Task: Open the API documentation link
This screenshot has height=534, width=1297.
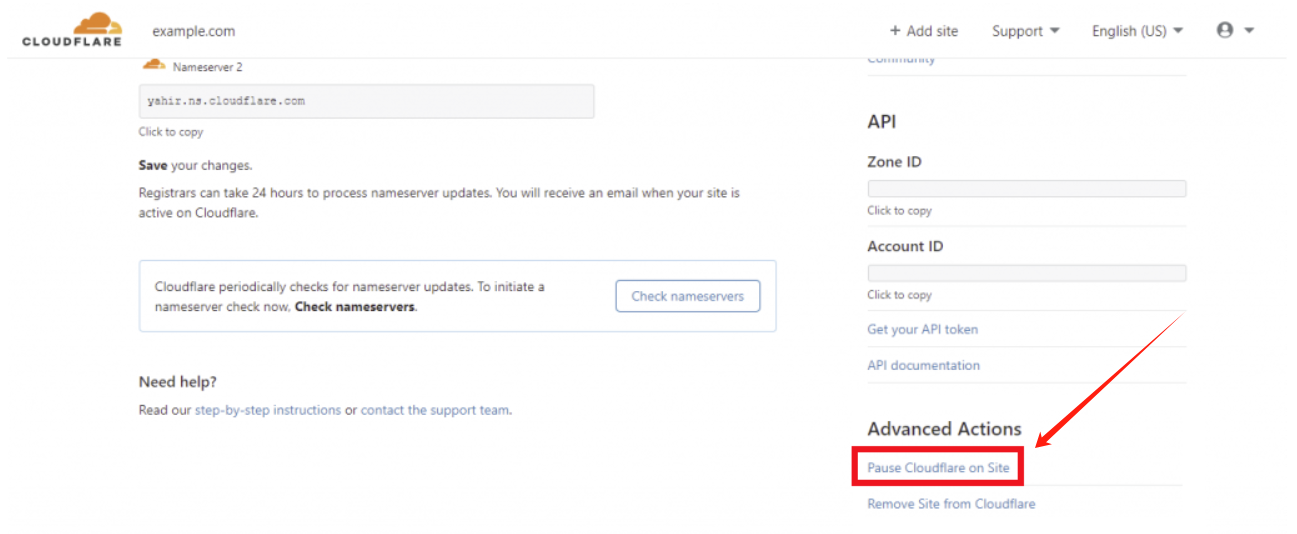Action: click(923, 365)
